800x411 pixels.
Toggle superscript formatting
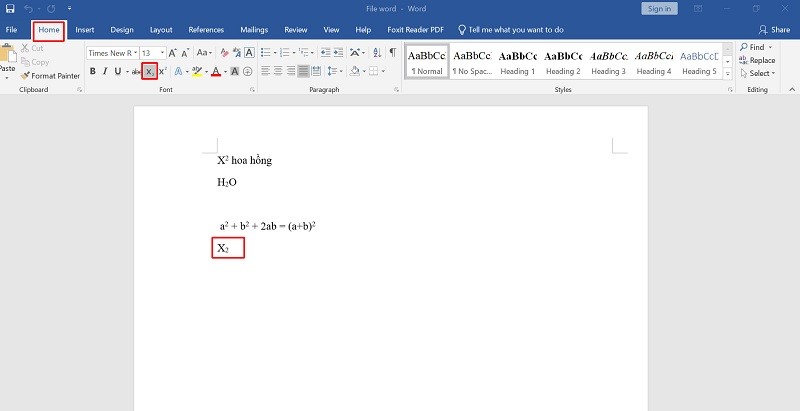pos(163,71)
